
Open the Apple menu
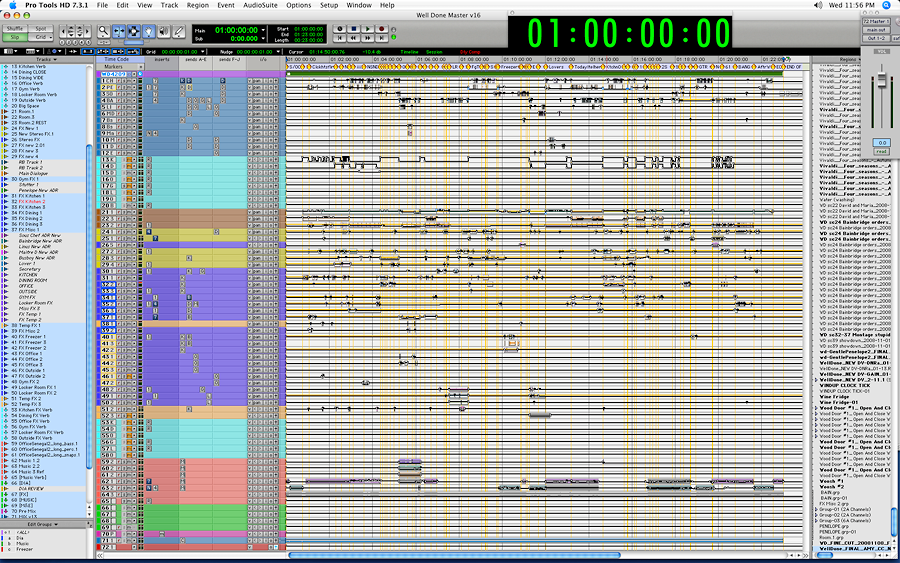pyautogui.click(x=13, y=5)
